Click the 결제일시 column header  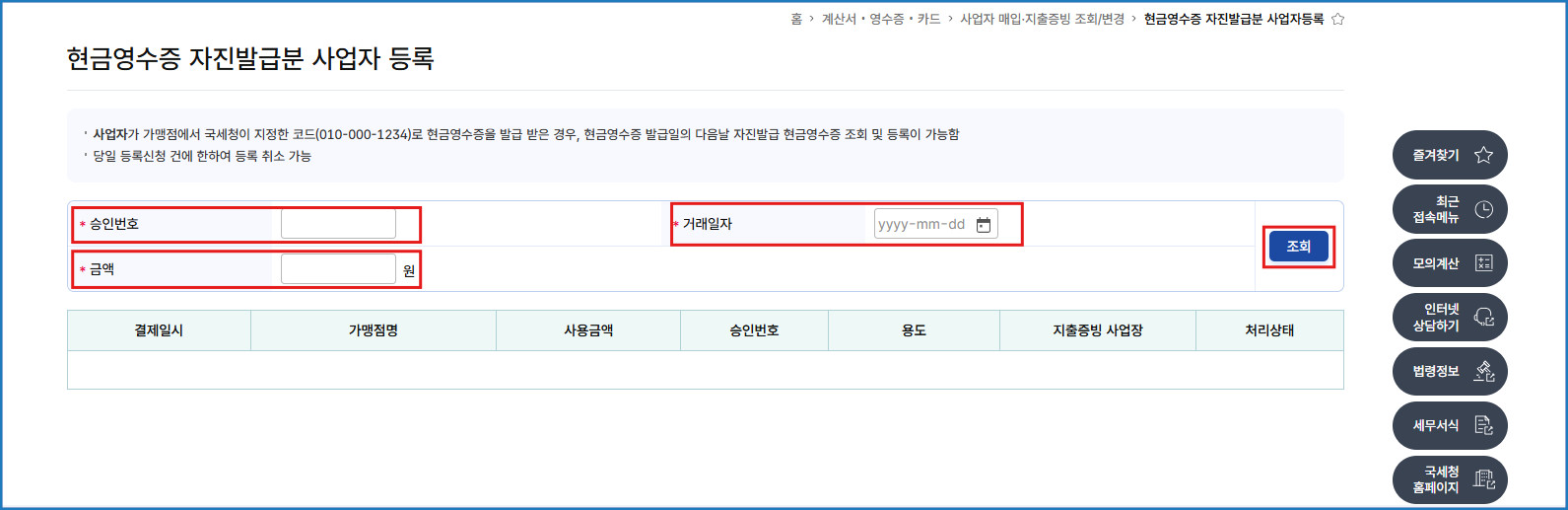159,330
